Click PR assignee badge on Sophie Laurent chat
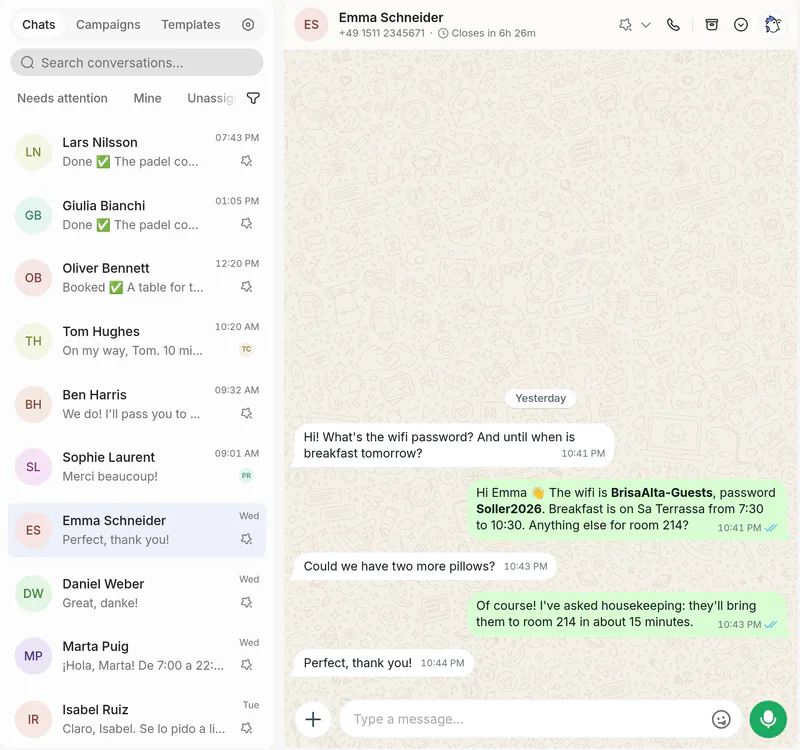800x750 pixels. [246, 476]
